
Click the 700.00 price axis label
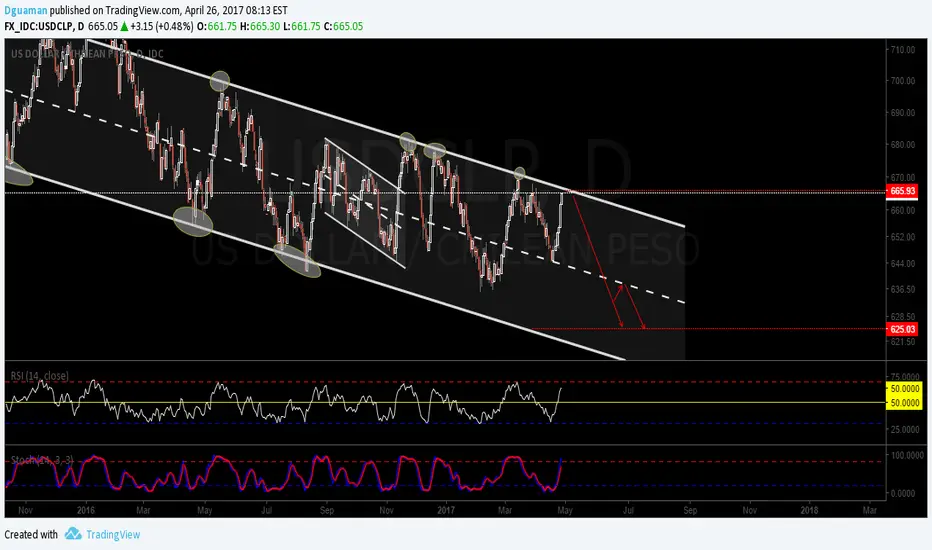point(902,81)
